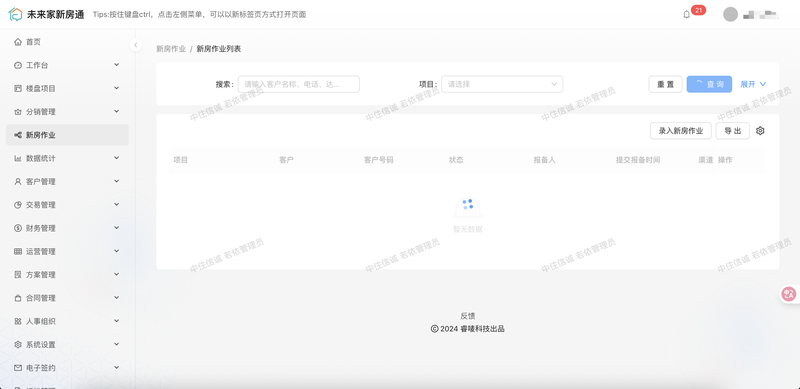Screen dimensions: 800x389
Task: Click 新房作业 breadcrumb link
Action: click(x=171, y=49)
